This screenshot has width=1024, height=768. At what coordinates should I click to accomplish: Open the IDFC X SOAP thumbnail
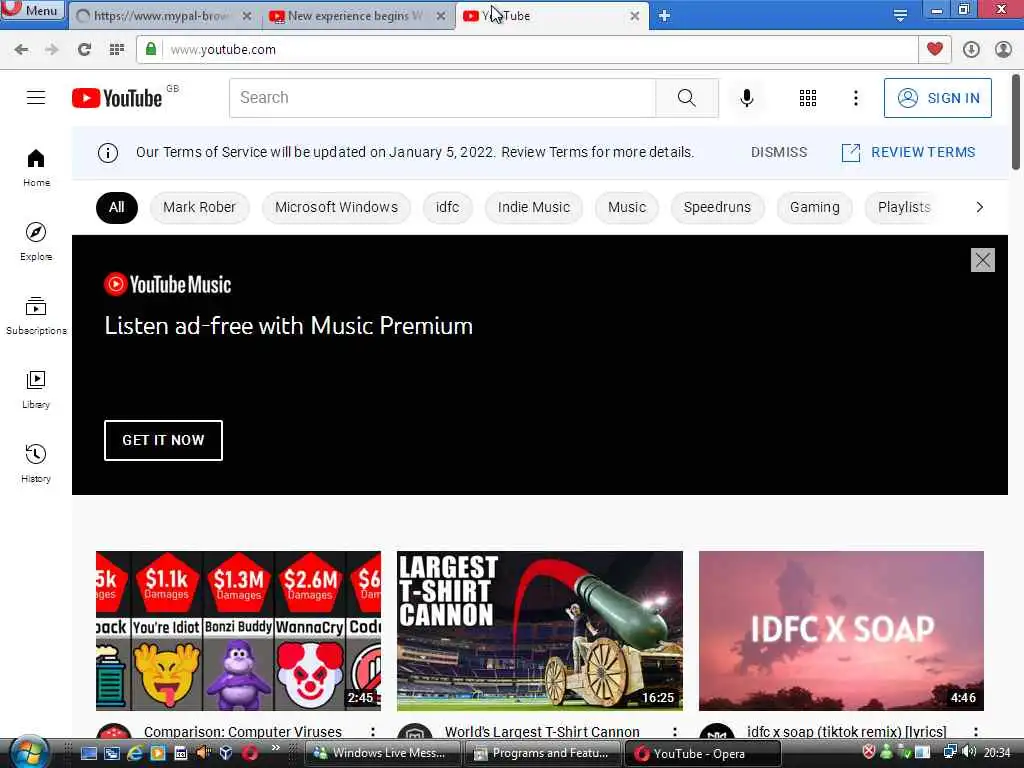[x=841, y=631]
